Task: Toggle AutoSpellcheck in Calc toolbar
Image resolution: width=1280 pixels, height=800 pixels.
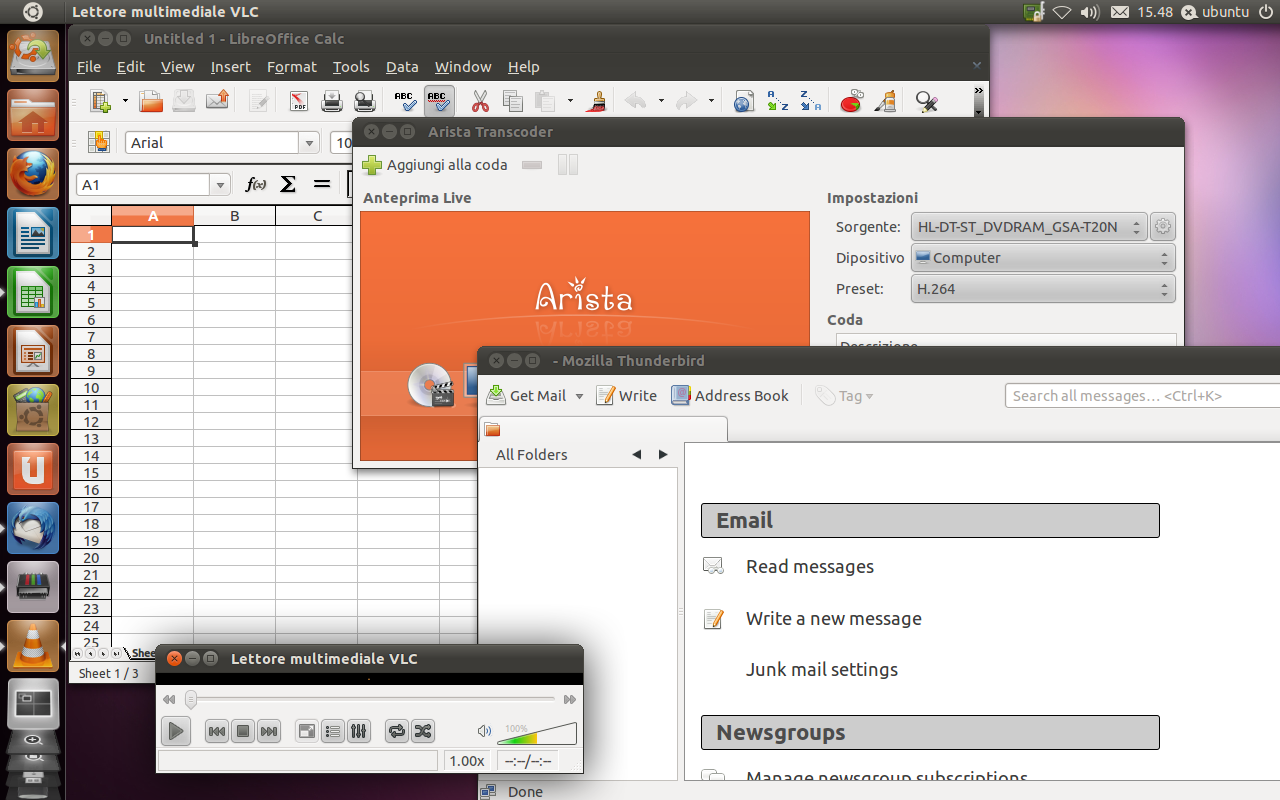Action: coord(439,101)
